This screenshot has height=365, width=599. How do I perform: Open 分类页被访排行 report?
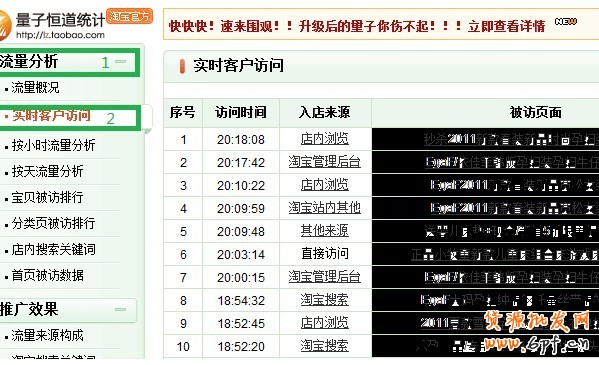point(53,223)
